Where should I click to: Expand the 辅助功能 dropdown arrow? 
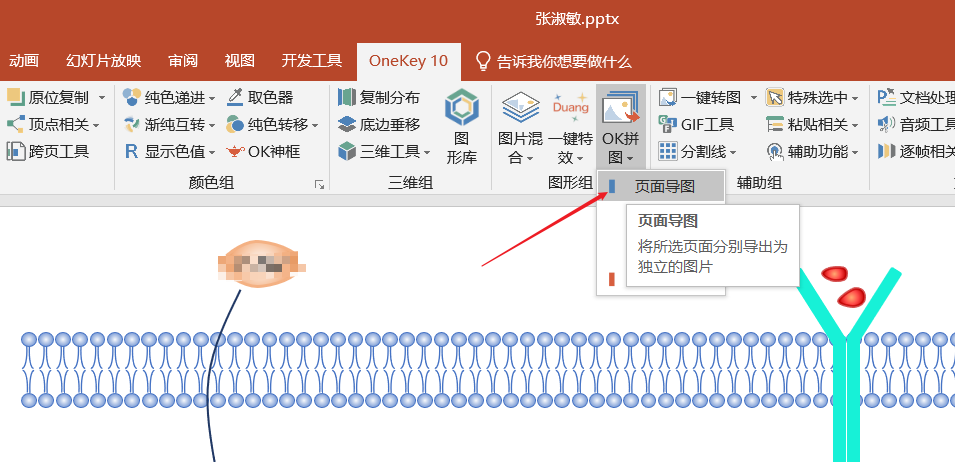[855, 152]
